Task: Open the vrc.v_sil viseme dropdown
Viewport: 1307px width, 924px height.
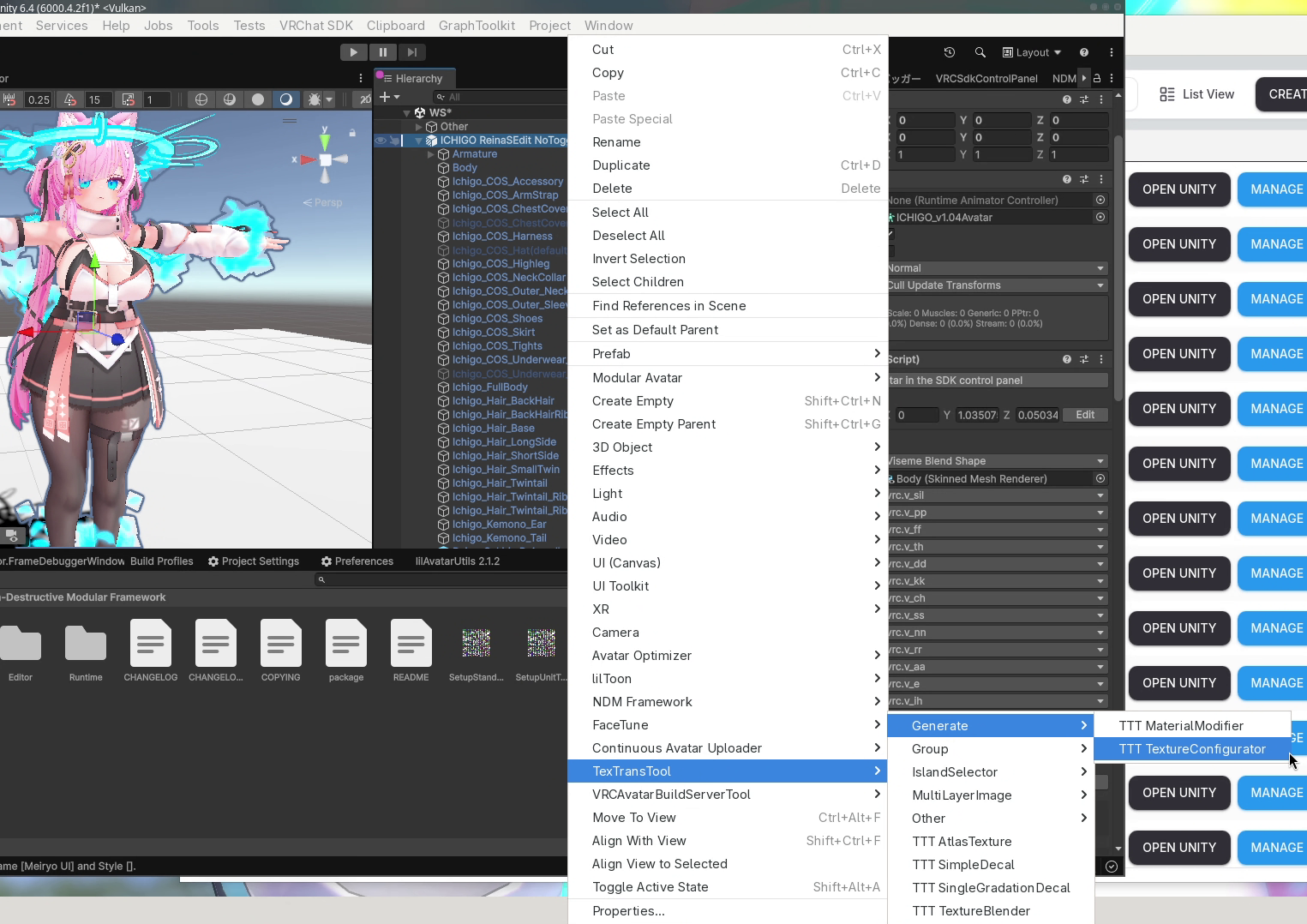Action: [998, 495]
